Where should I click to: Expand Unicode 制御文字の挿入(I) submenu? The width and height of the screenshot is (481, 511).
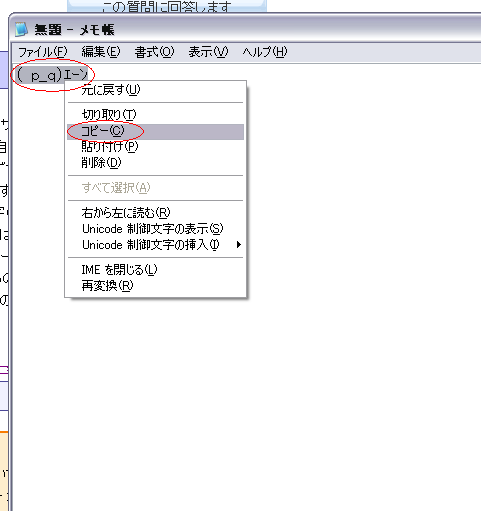click(155, 245)
